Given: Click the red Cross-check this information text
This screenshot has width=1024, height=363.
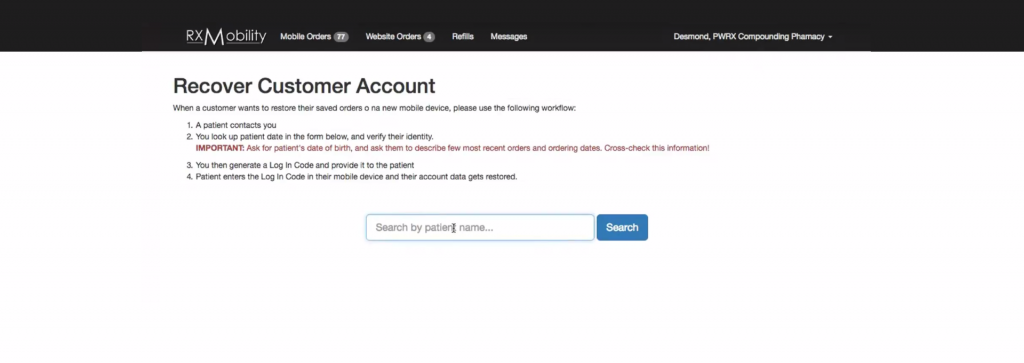Looking at the screenshot, I should pyautogui.click(x=656, y=148).
